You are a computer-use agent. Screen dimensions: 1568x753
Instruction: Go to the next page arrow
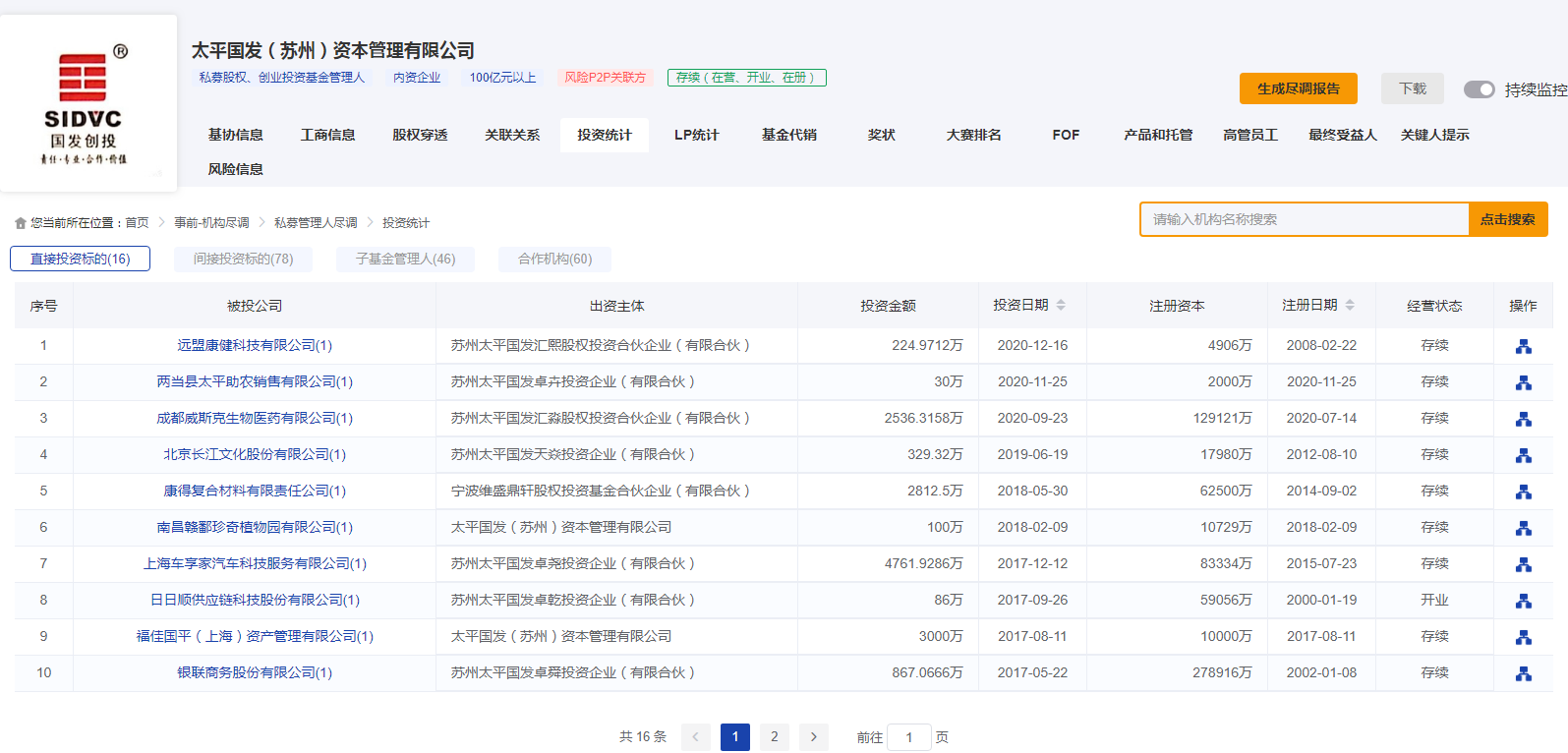point(813,737)
